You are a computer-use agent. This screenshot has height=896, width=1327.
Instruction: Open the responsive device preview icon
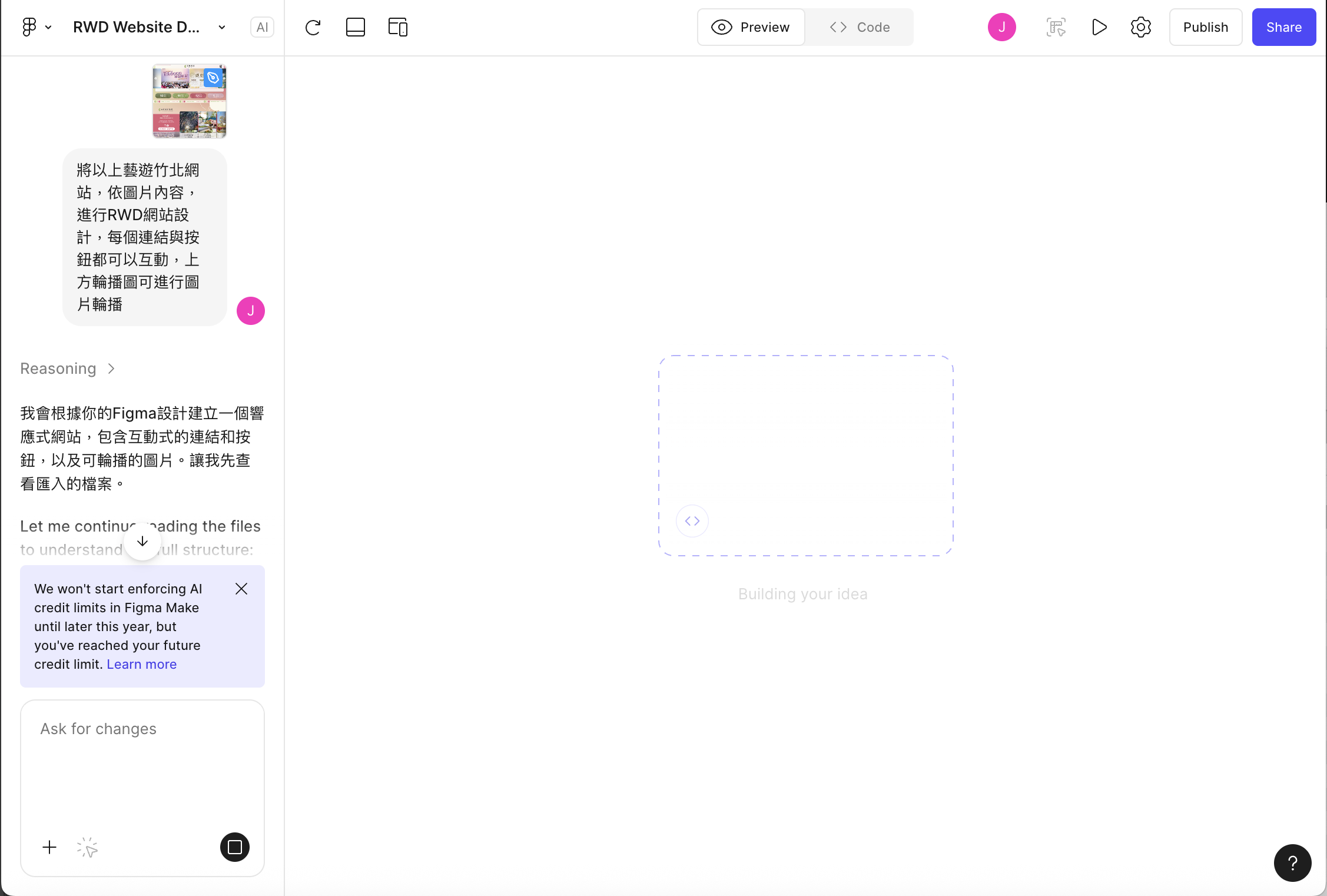pos(397,27)
